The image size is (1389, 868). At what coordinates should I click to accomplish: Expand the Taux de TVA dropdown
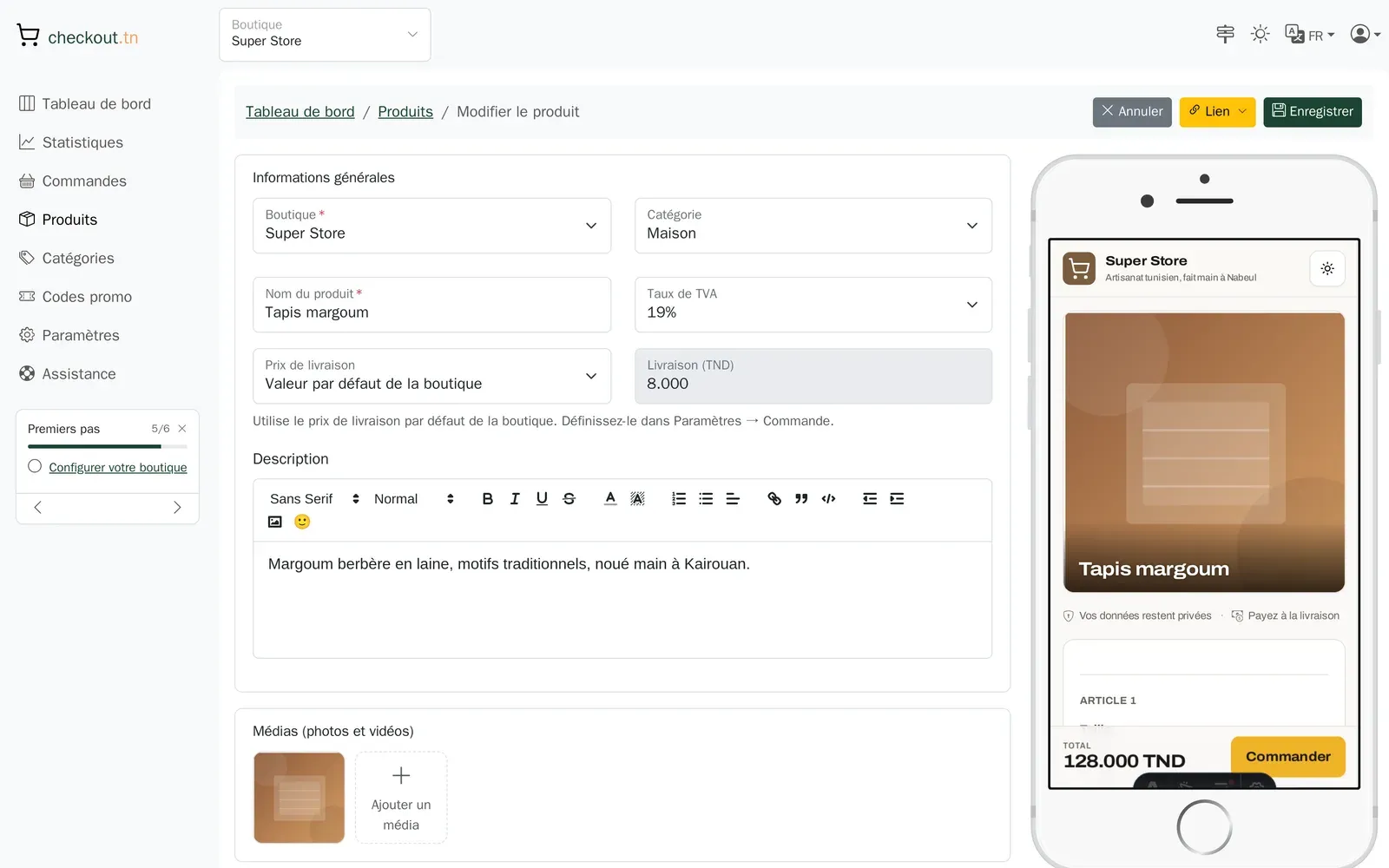[x=813, y=305]
